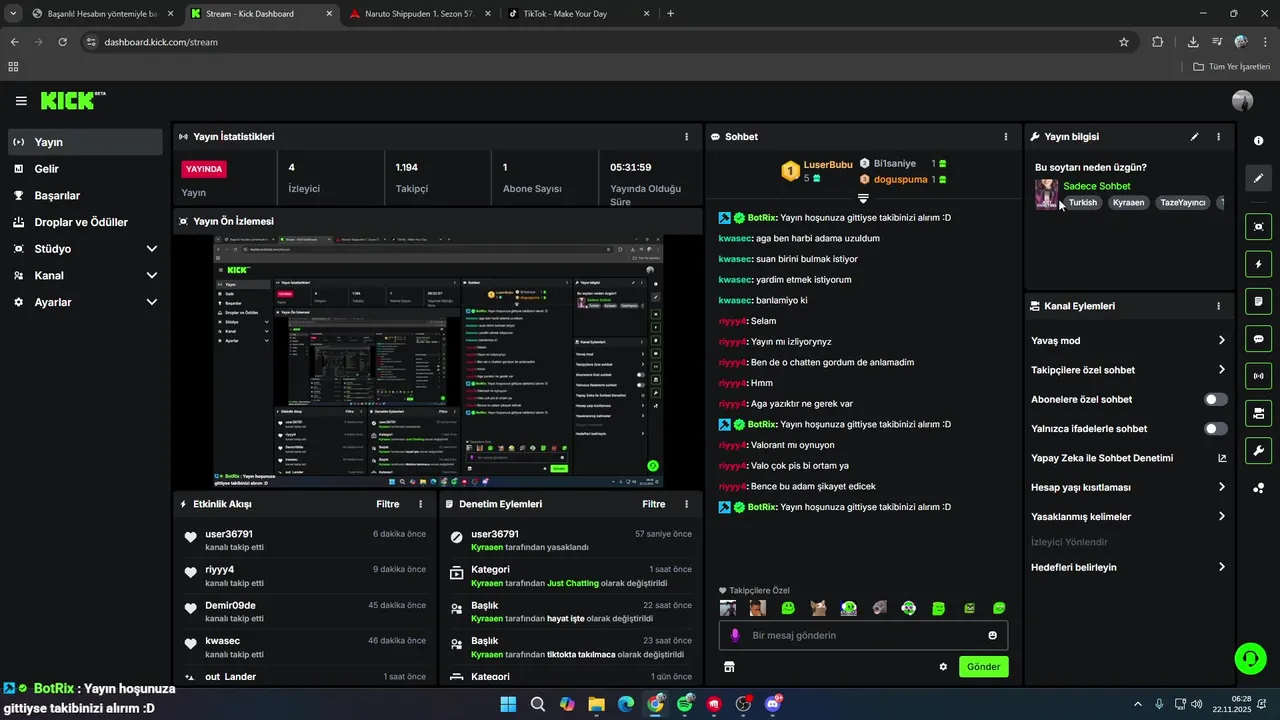Open the Hesap yaşı kısıtlaması arrow
Viewport: 1280px width, 720px height.
[1222, 487]
